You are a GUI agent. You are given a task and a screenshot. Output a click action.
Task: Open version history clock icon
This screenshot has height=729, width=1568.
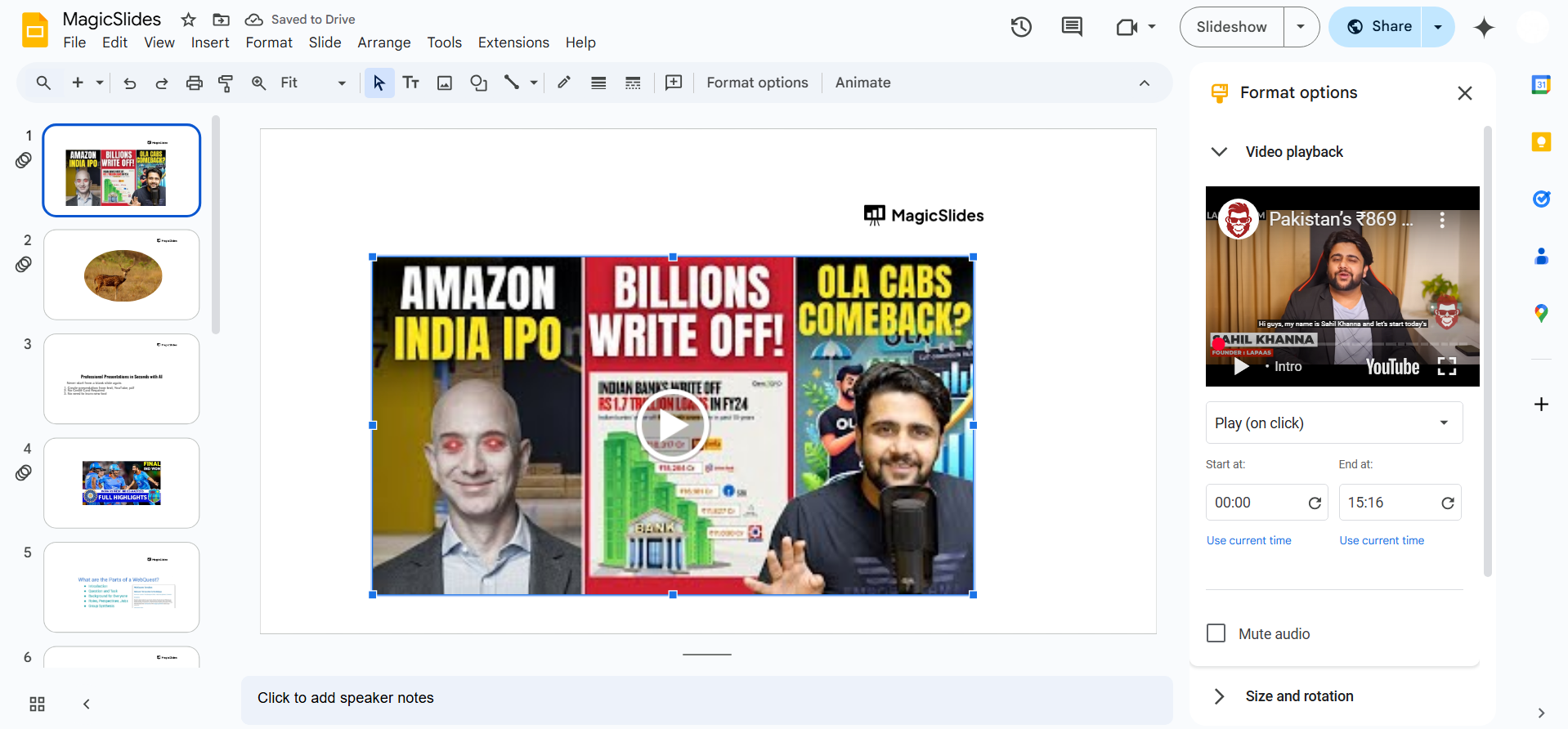1021,27
